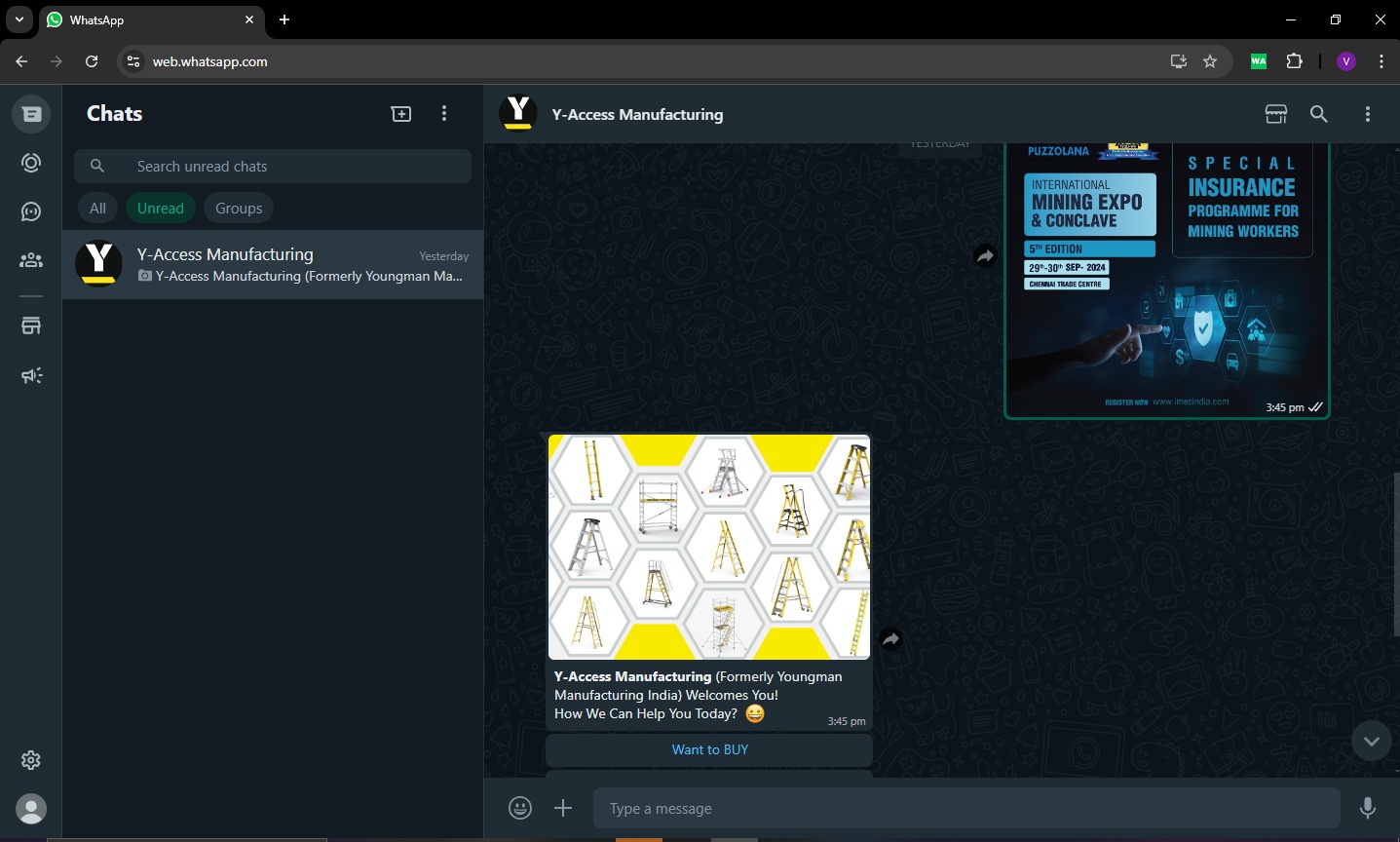This screenshot has height=842, width=1400.
Task: Install WhatsApp app from address bar
Action: click(1179, 61)
